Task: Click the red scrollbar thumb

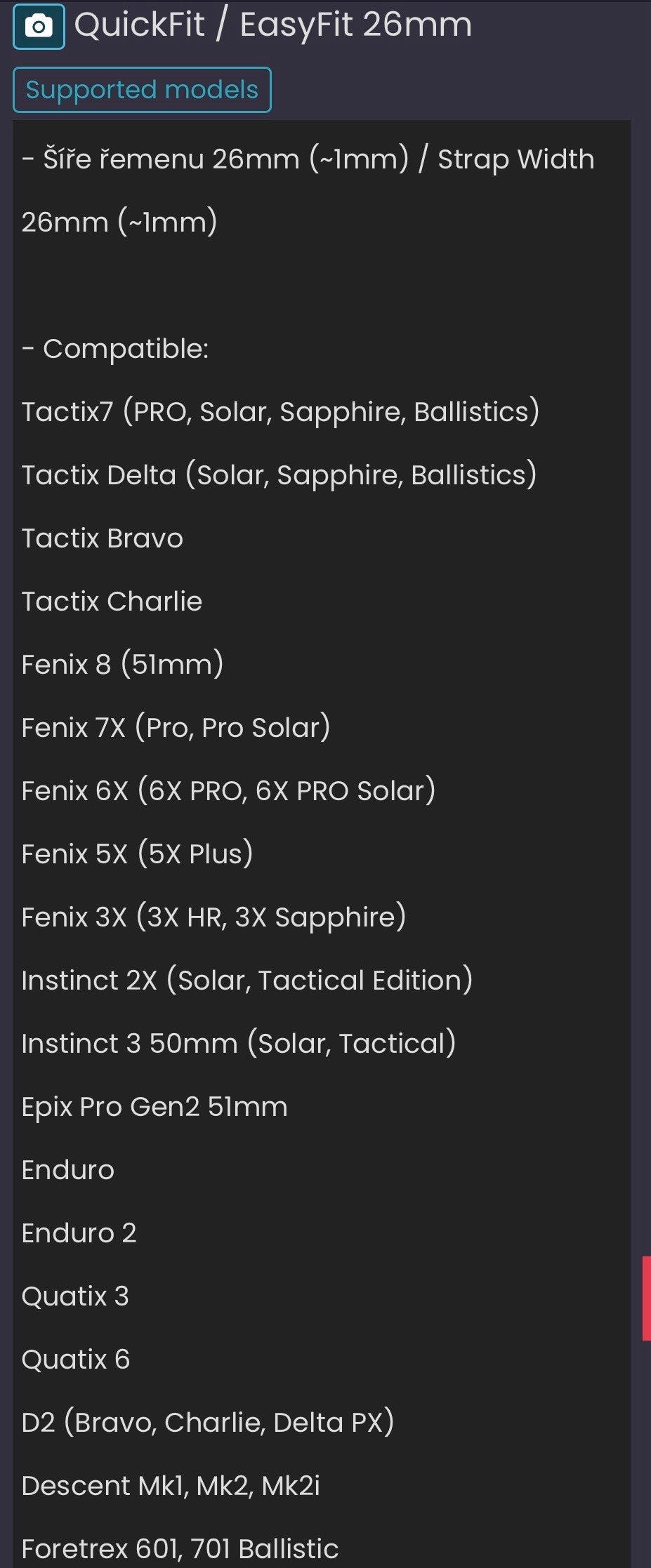Action: (x=646, y=1298)
